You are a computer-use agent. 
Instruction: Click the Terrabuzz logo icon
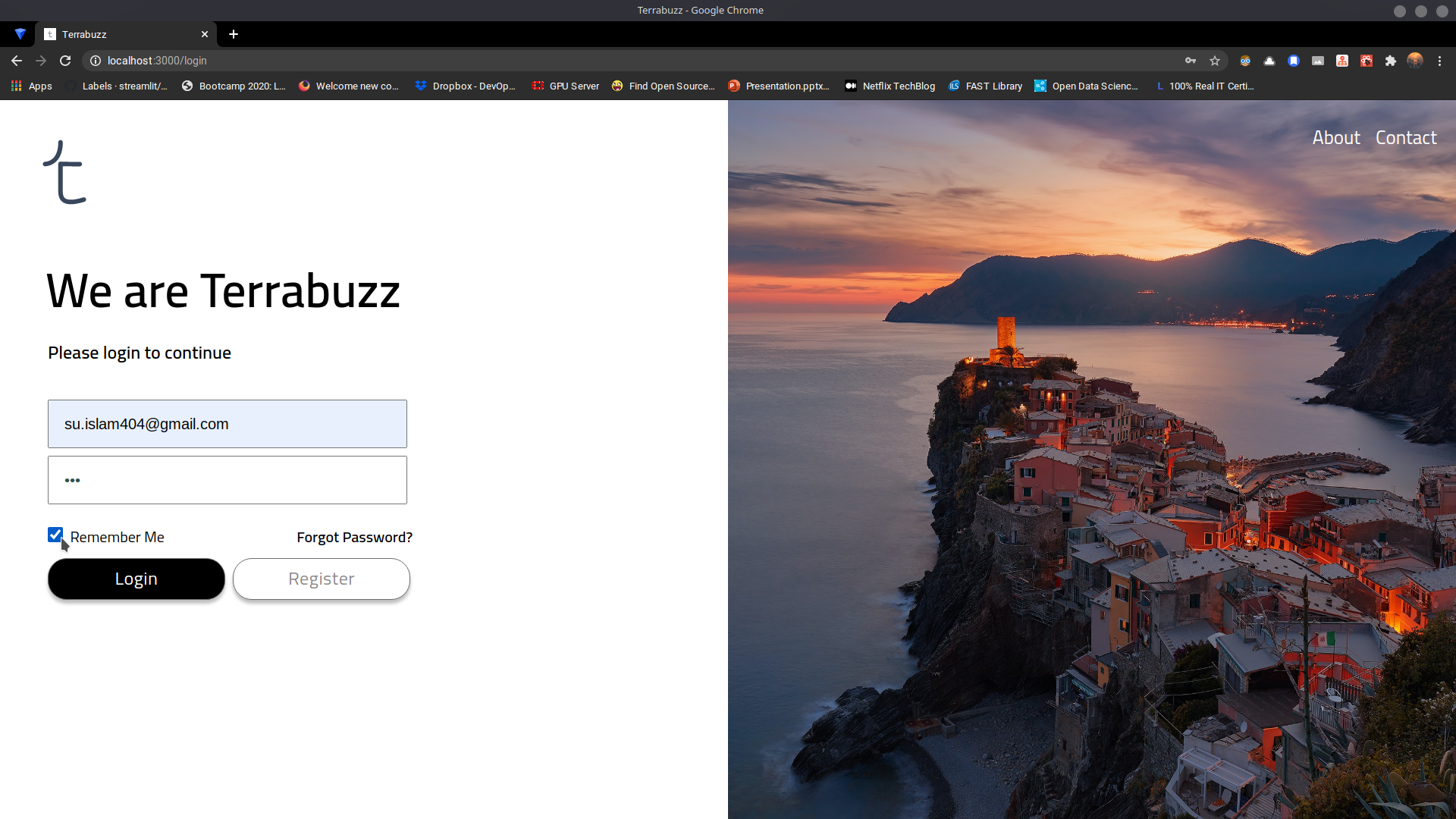[x=65, y=172]
